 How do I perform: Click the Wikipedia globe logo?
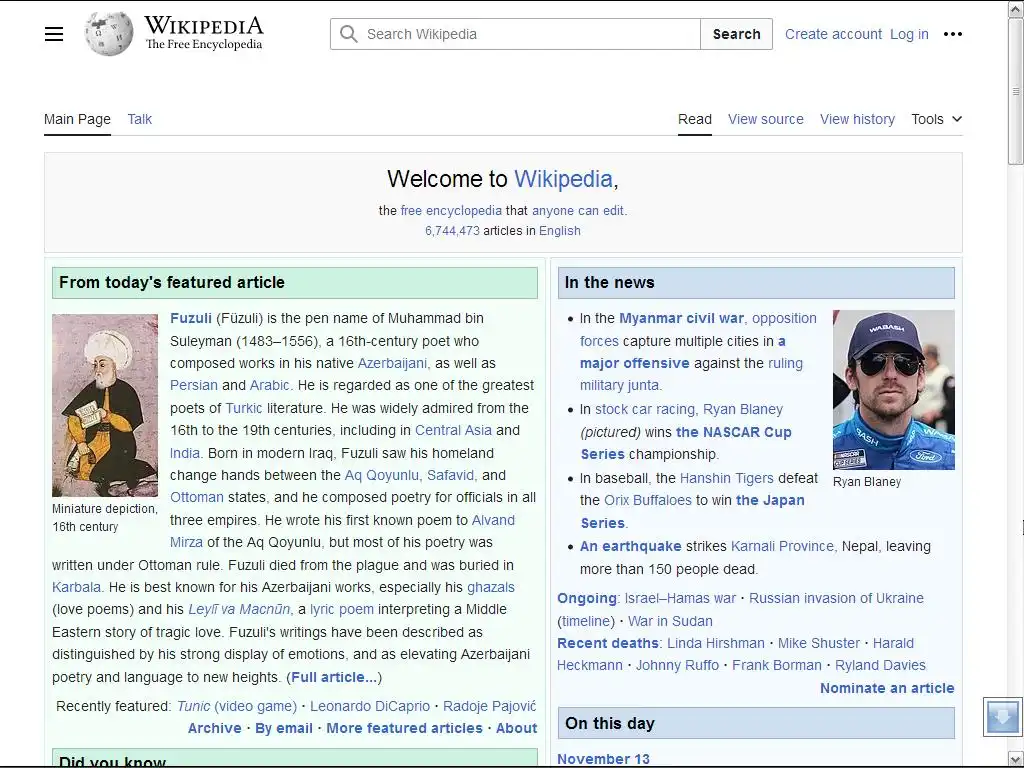[x=108, y=34]
